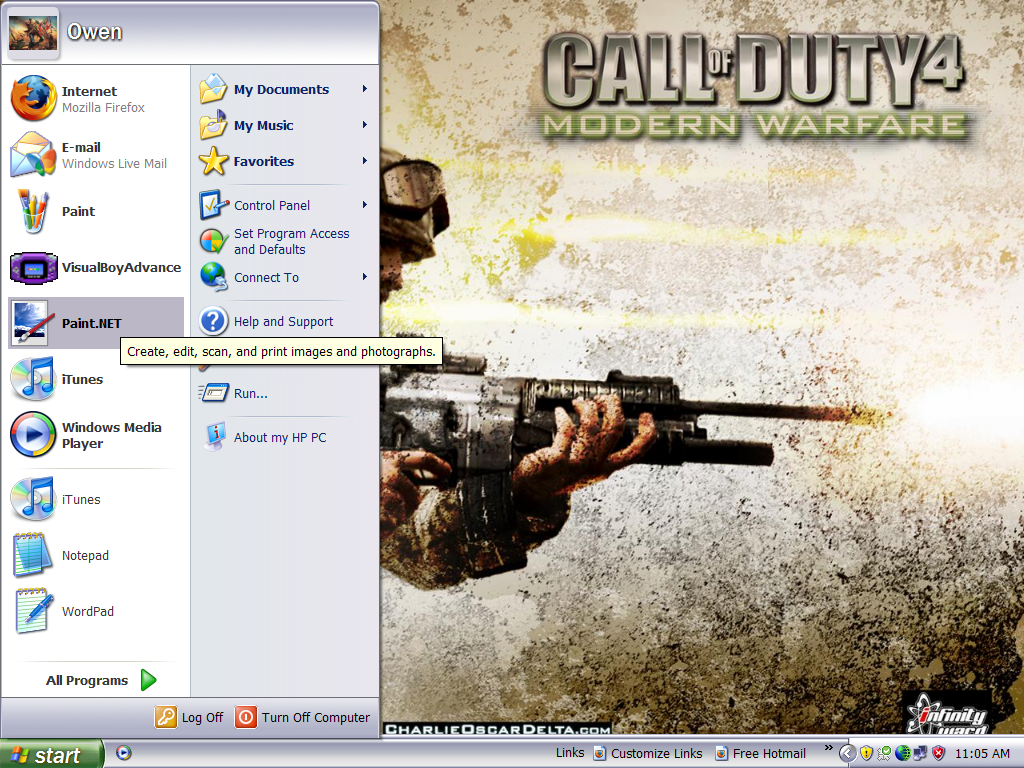1024x768 pixels.
Task: Open Help and Support question-mark icon
Action: [213, 321]
